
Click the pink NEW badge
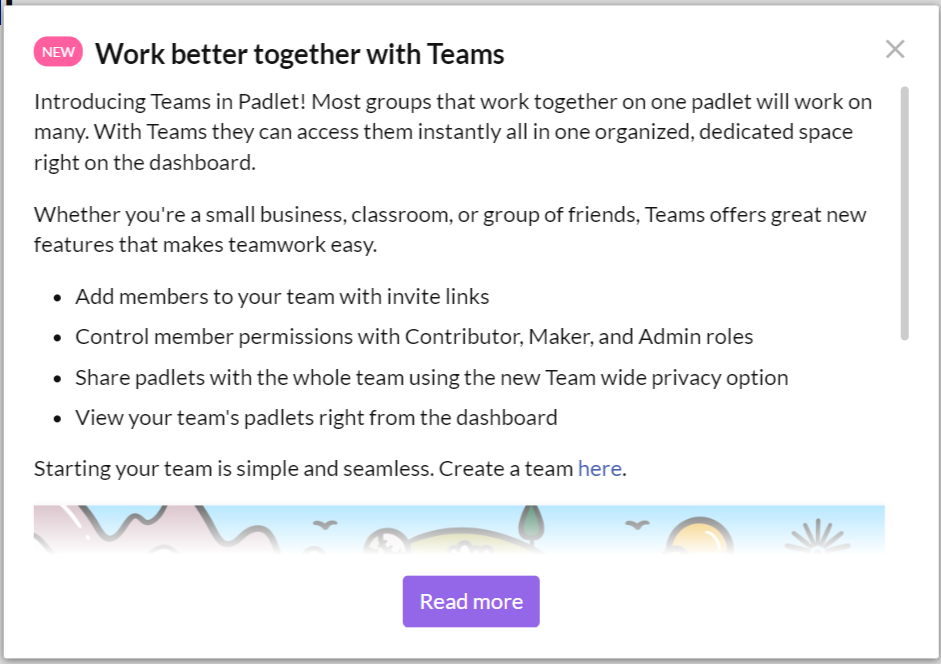click(58, 52)
